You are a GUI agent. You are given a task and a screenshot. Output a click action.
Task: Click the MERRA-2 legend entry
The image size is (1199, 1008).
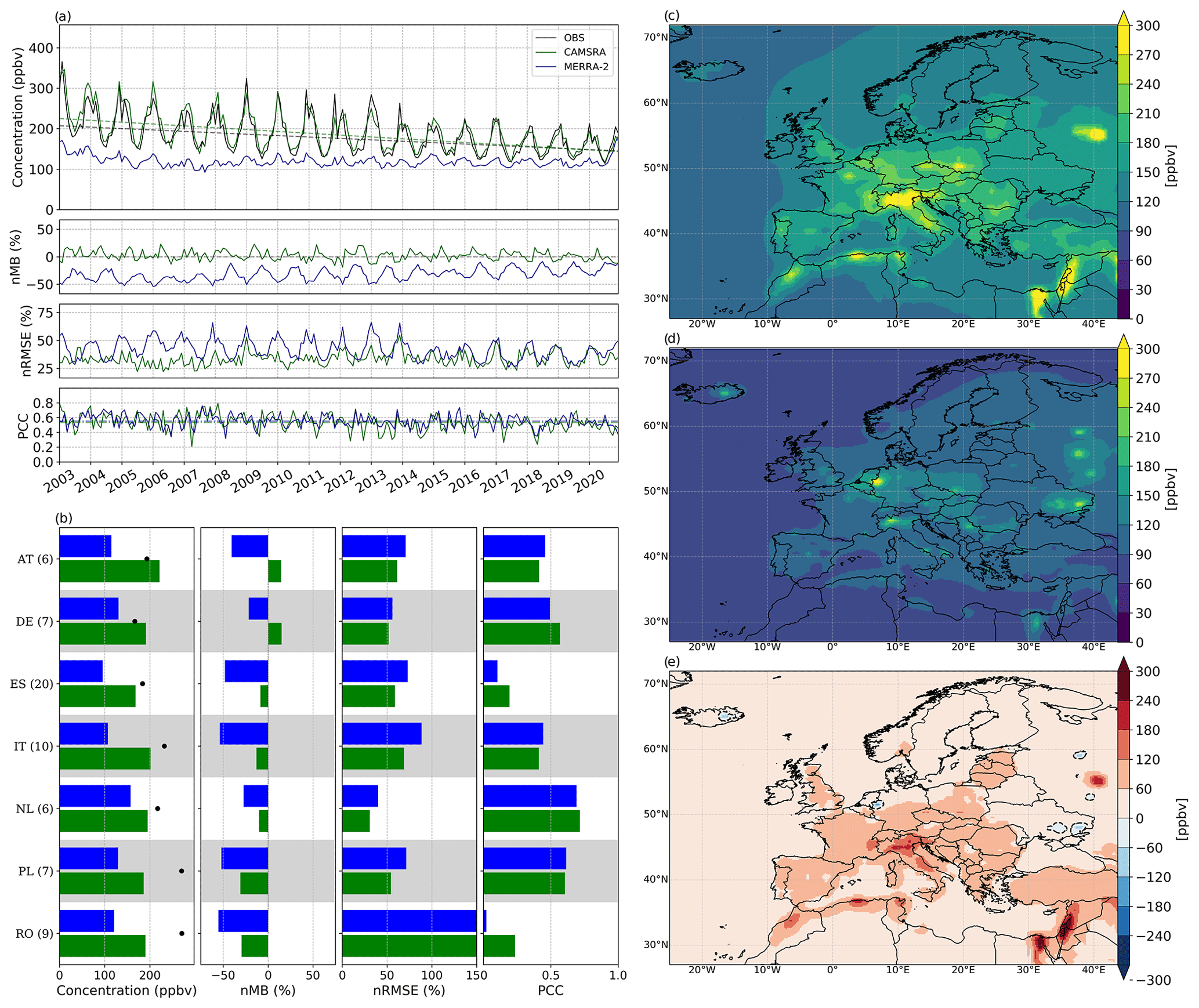coord(586,67)
